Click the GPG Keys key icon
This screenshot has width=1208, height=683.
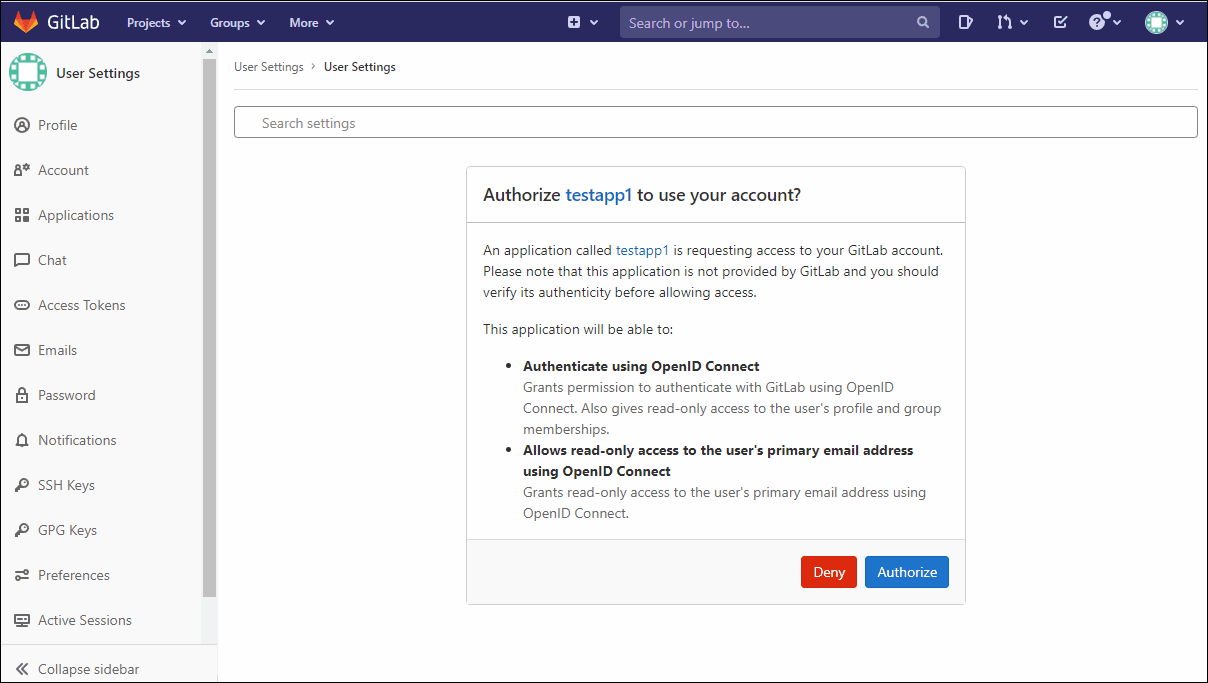[22, 530]
